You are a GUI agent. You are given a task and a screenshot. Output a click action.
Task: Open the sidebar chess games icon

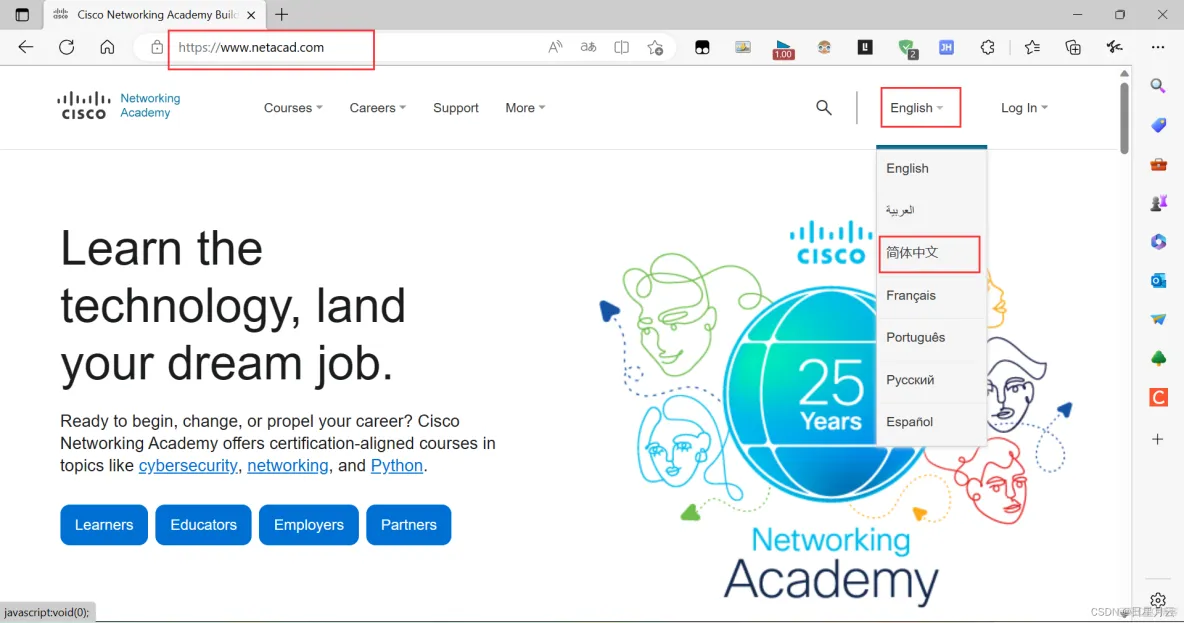click(x=1158, y=202)
